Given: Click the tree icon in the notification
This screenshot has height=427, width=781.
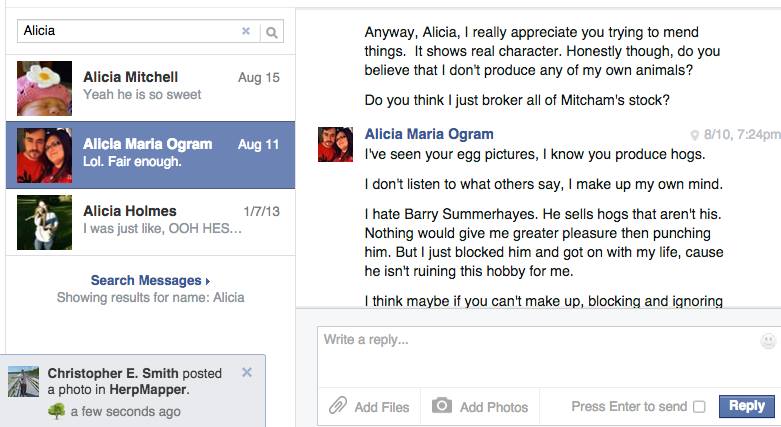Looking at the screenshot, I should 56,411.
